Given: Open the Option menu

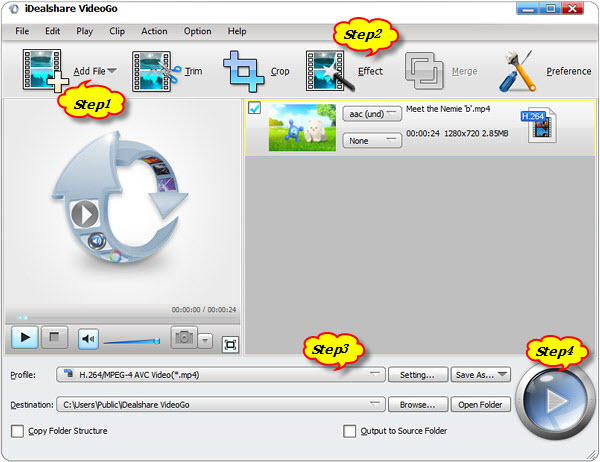Looking at the screenshot, I should point(197,31).
